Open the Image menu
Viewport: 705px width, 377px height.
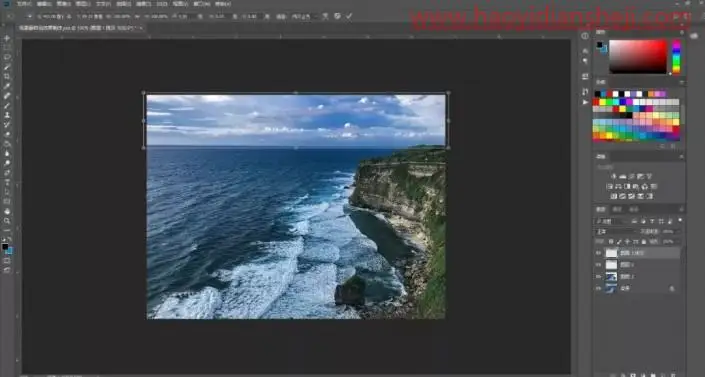click(63, 4)
